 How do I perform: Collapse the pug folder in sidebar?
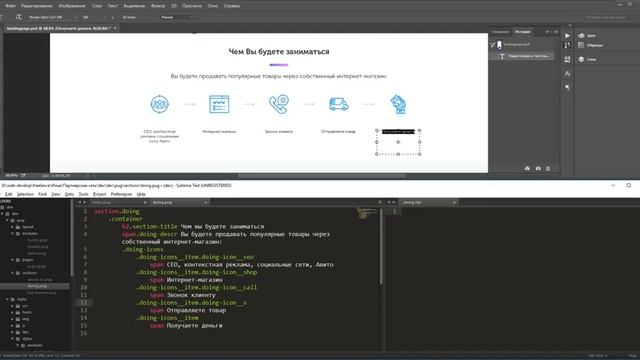(x=7, y=220)
